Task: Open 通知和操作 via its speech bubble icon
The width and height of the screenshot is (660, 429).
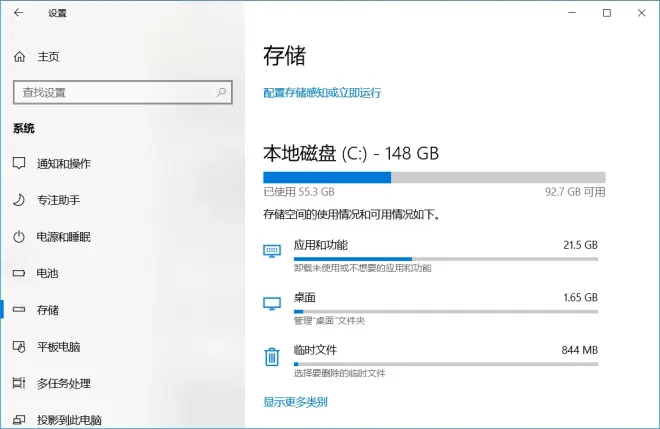Action: point(19,163)
